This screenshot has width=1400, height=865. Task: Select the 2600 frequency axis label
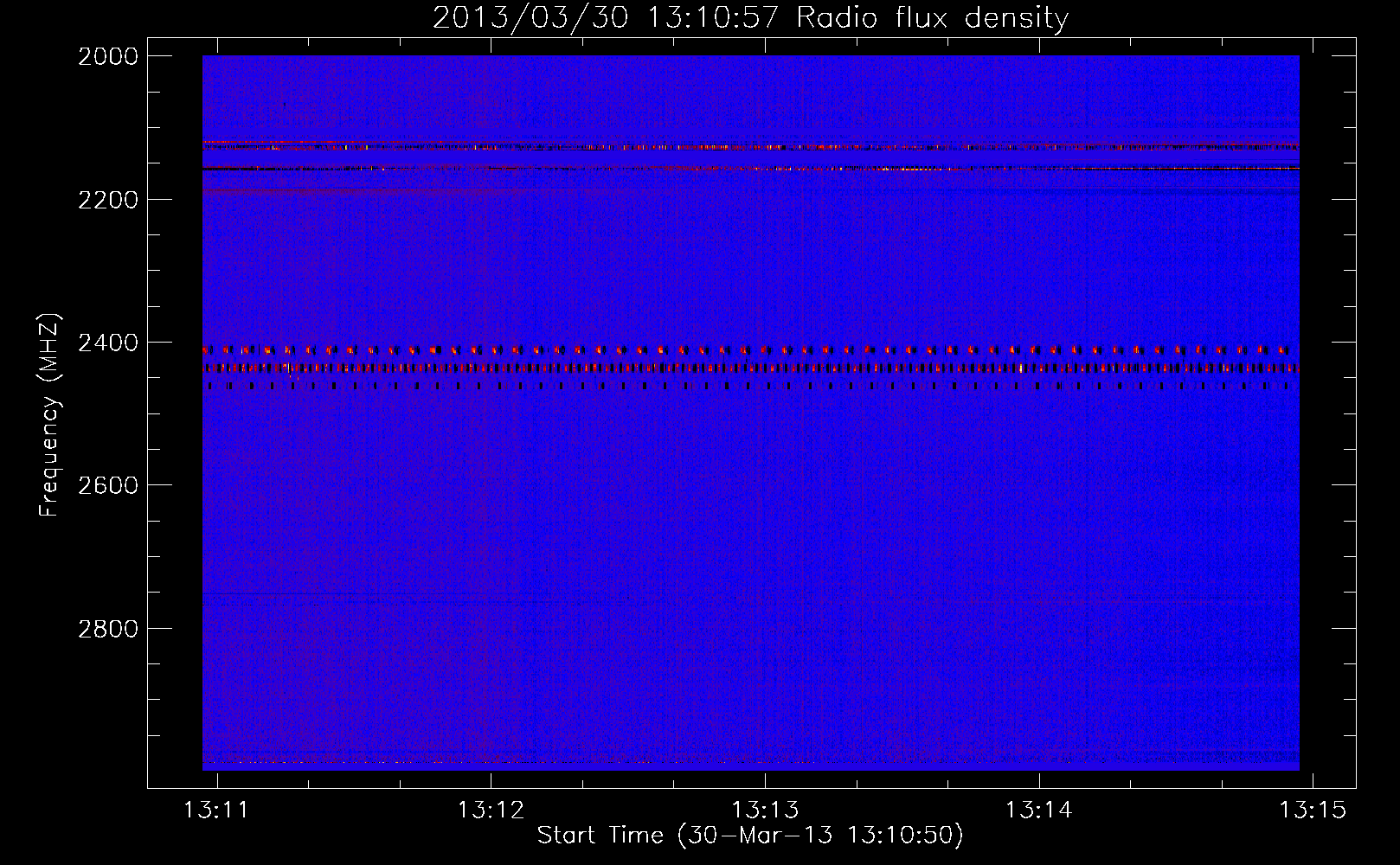pyautogui.click(x=108, y=485)
